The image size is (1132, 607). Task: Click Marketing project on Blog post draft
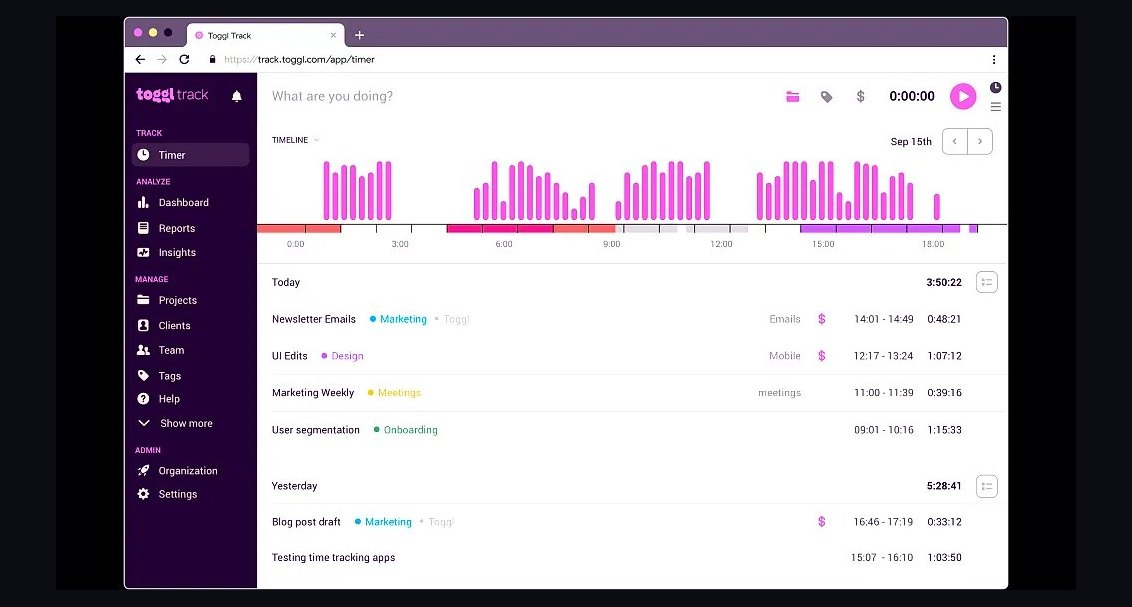[388, 522]
